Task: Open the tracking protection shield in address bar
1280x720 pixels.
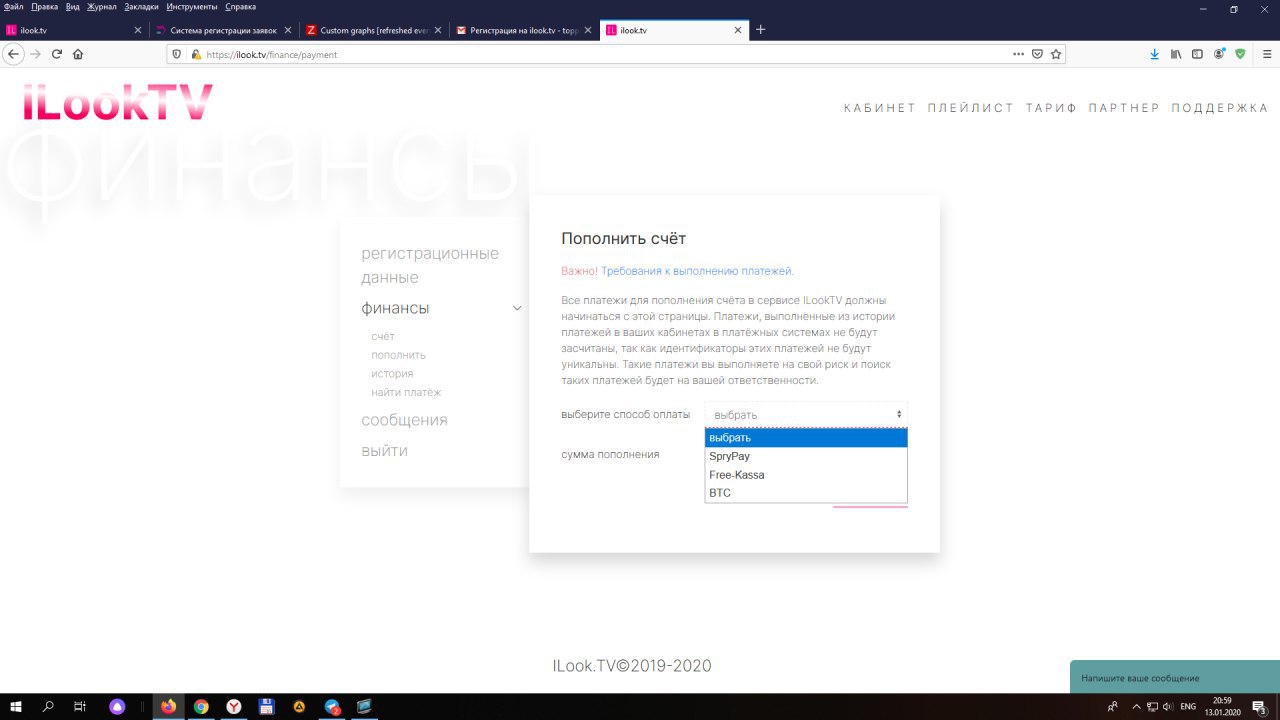Action: click(x=177, y=55)
